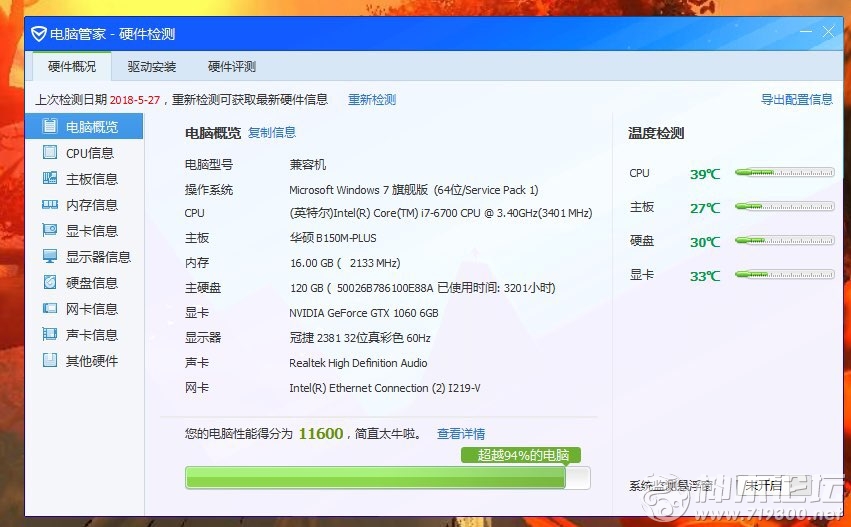
Task: Click NVIDIA GeForce GTX 1060 6GB text
Action: pyautogui.click(x=364, y=313)
